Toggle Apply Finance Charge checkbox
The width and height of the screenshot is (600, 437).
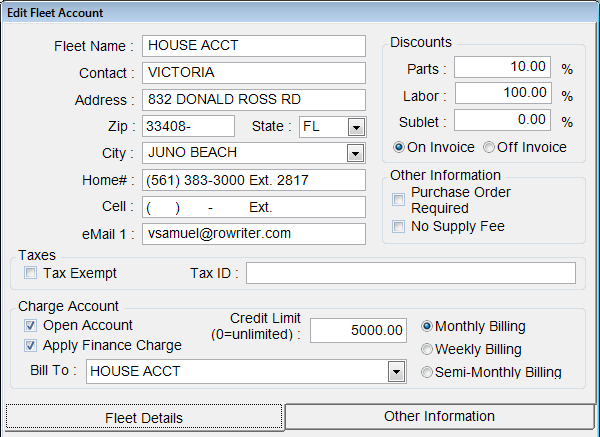pyautogui.click(x=31, y=346)
